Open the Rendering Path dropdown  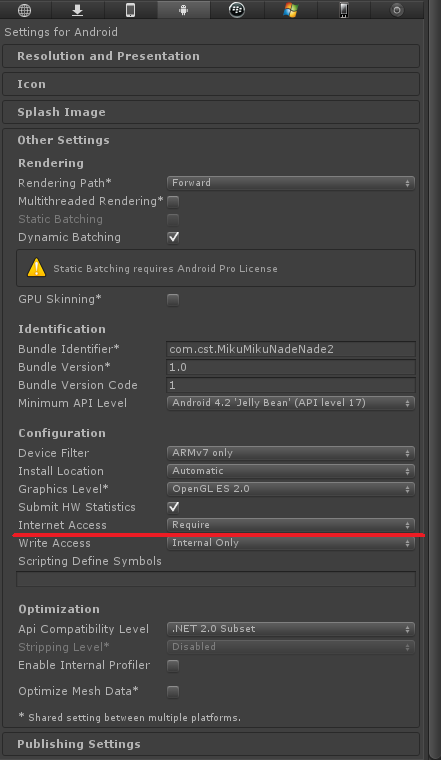pos(291,183)
